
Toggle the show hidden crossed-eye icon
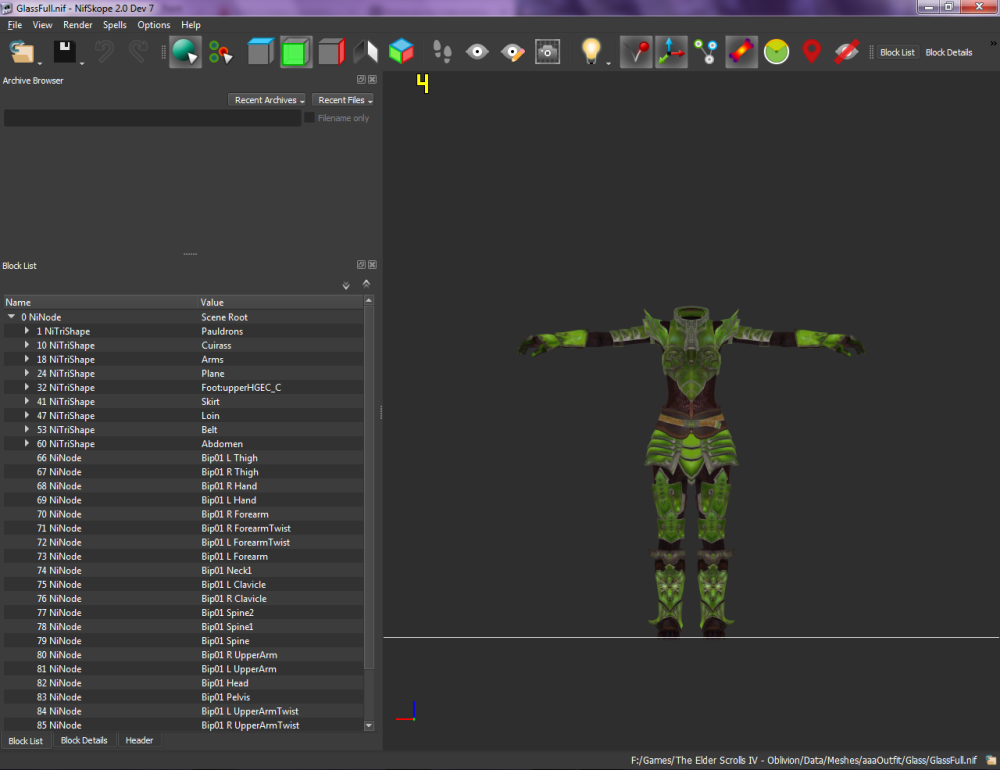pos(846,52)
